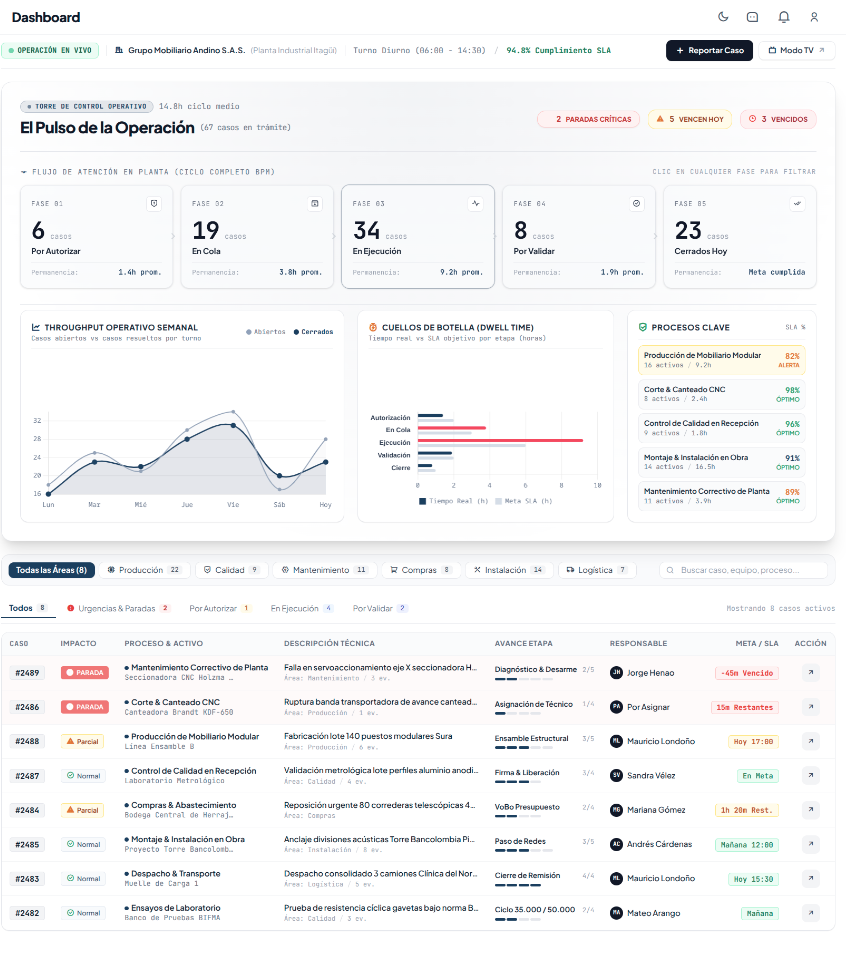846x967 pixels.
Task: Filter by Fase 02 En Cola card
Action: point(257,237)
